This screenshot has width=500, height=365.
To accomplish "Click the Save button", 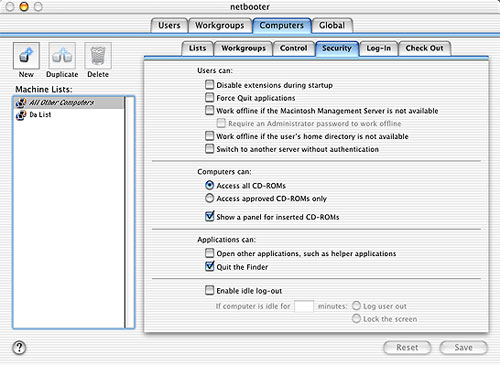I will (x=463, y=348).
